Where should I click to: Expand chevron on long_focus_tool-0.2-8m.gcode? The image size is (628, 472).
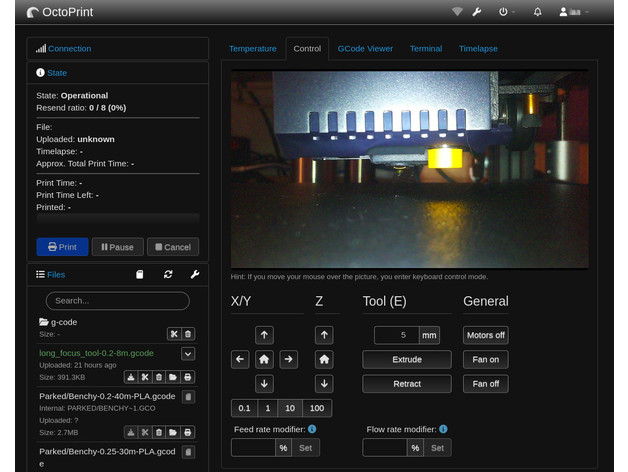pyautogui.click(x=188, y=354)
